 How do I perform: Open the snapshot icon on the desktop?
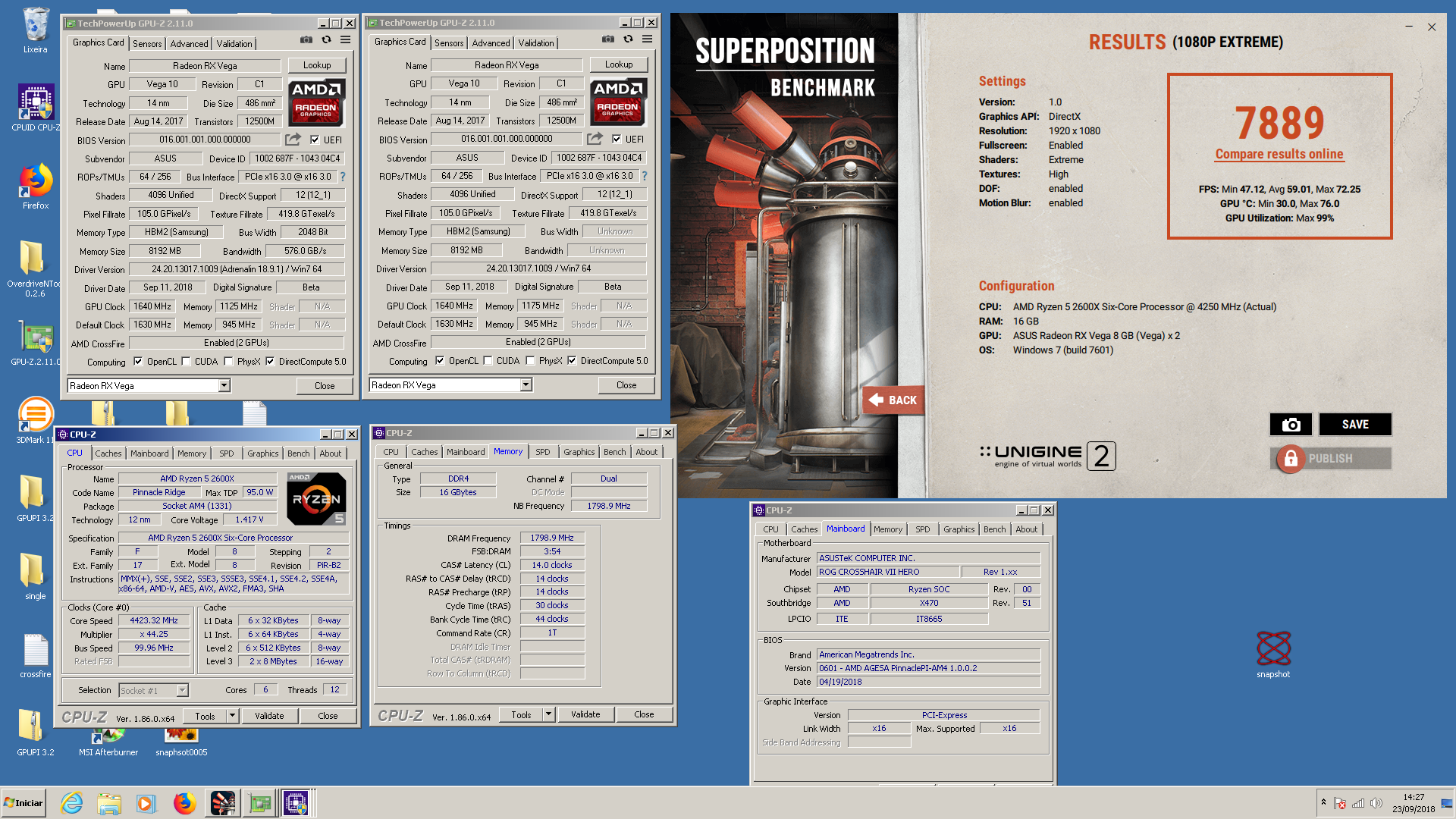pos(1273,654)
